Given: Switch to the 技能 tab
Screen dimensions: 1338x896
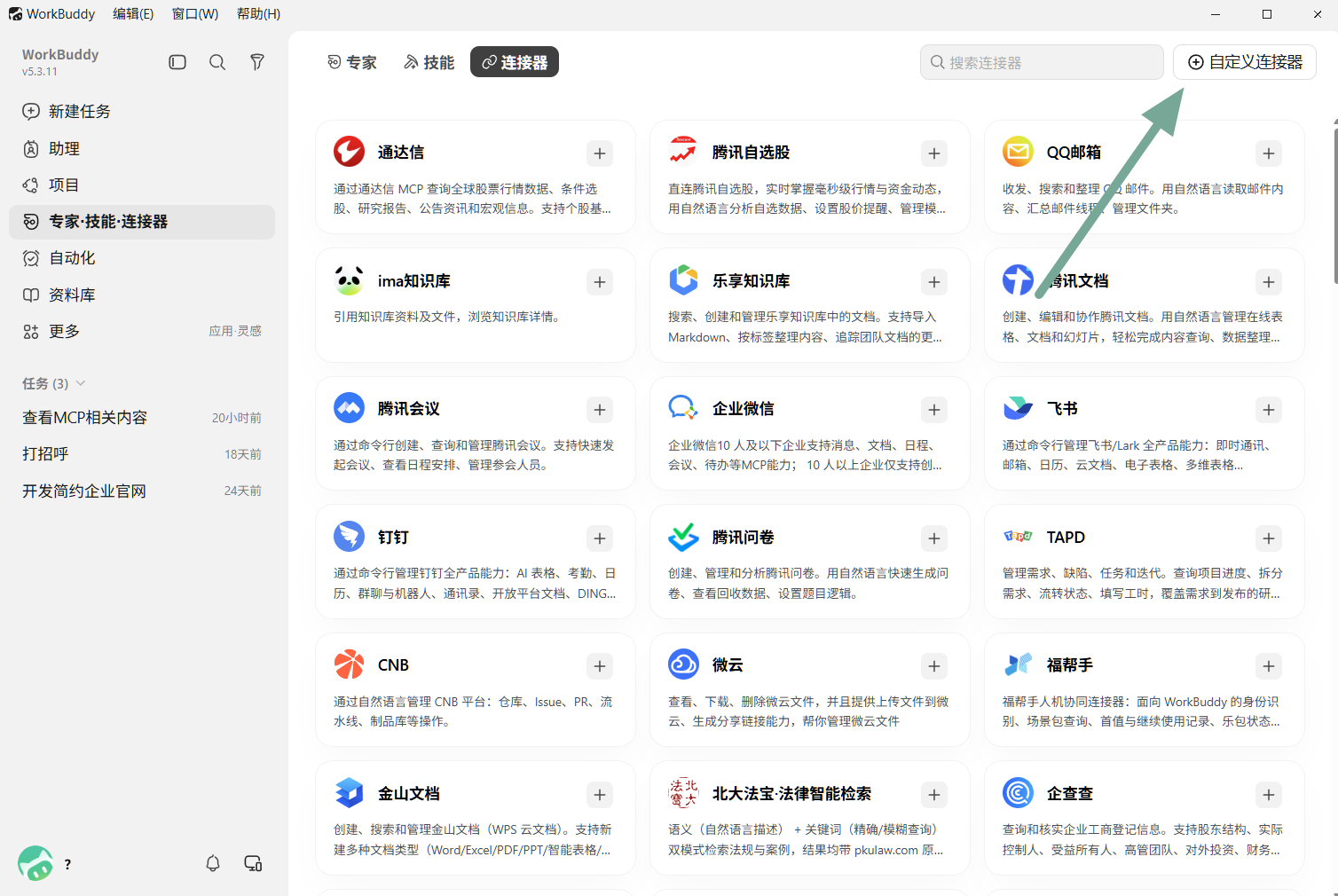Looking at the screenshot, I should pos(429,62).
